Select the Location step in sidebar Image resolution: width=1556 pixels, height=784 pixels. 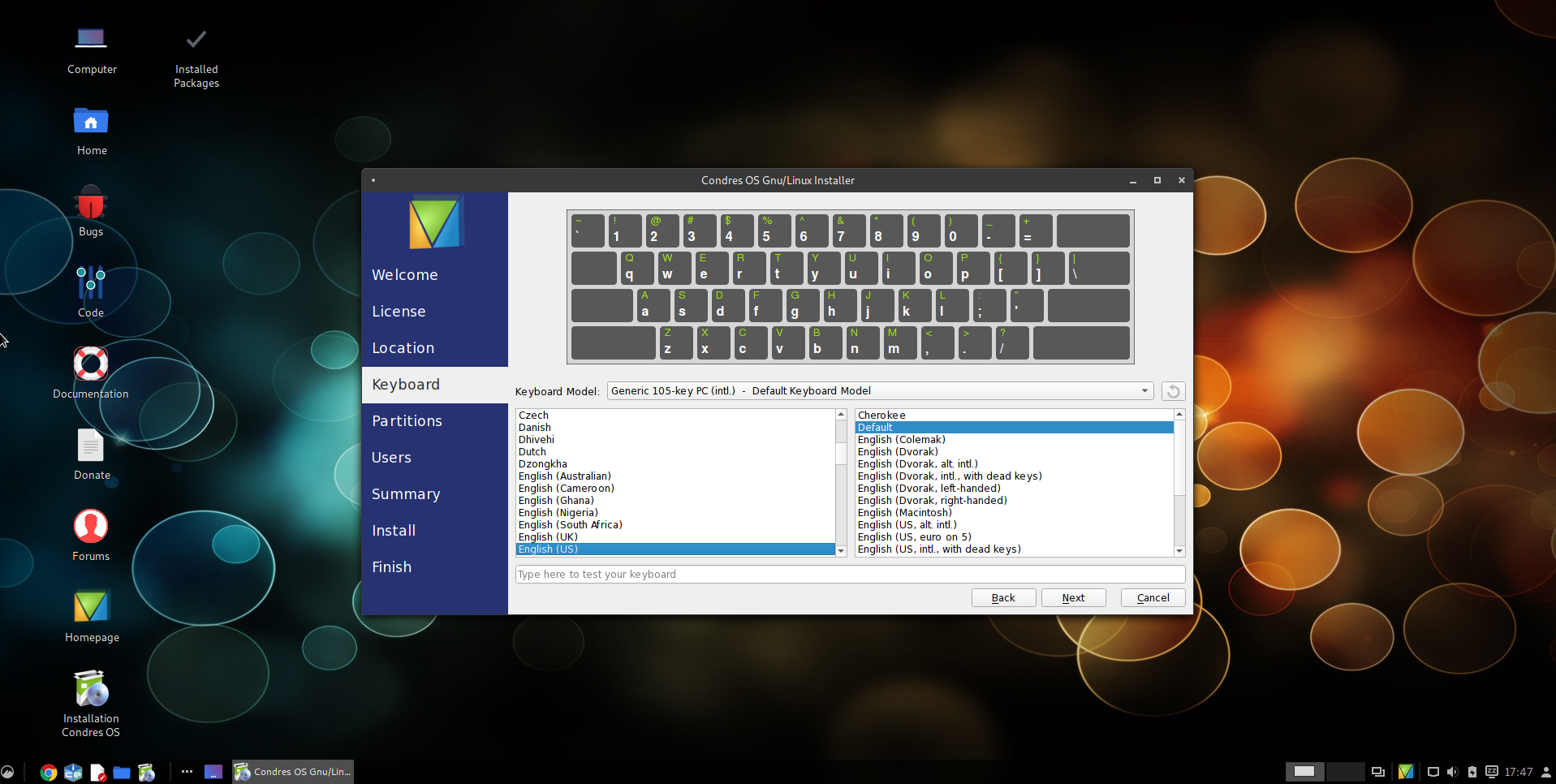(403, 348)
